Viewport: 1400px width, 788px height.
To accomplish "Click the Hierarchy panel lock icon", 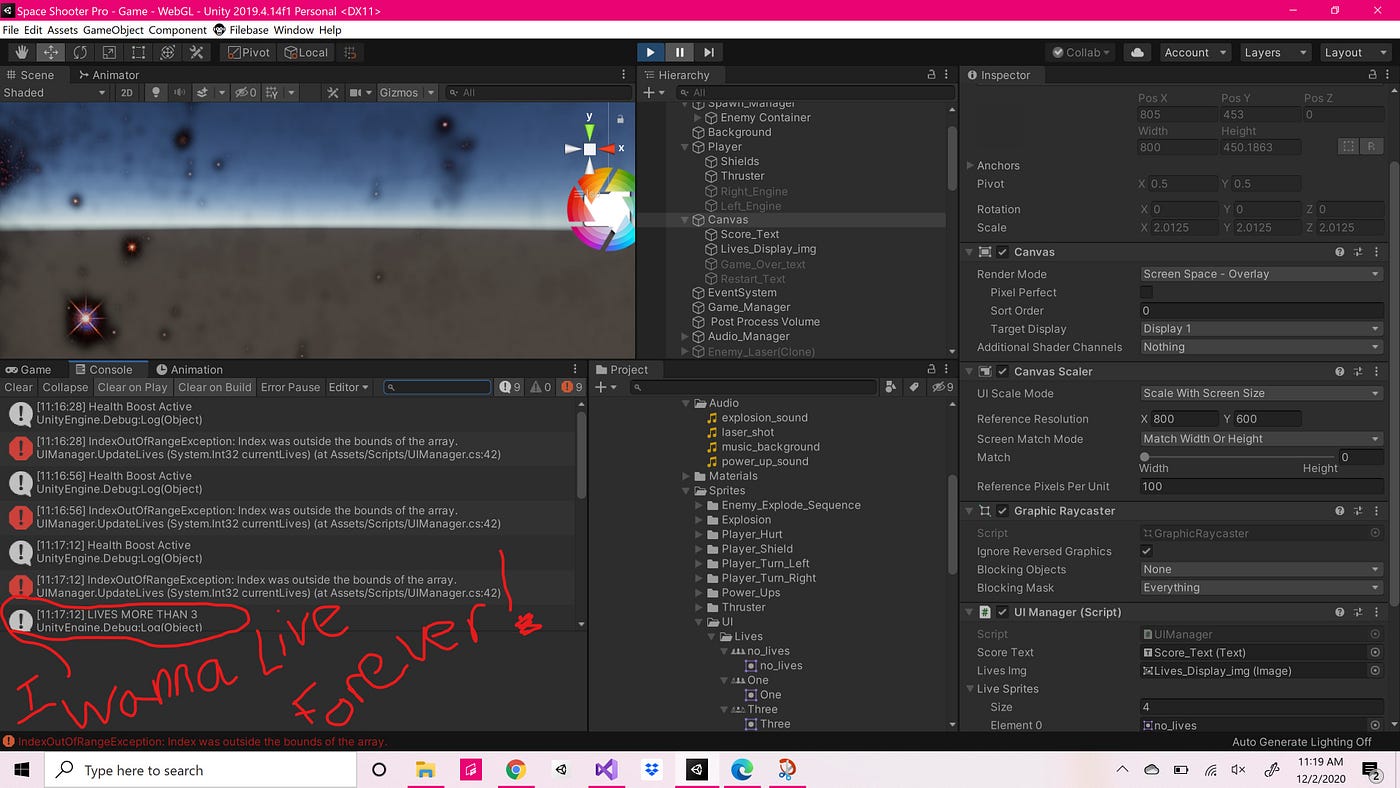I will (932, 75).
